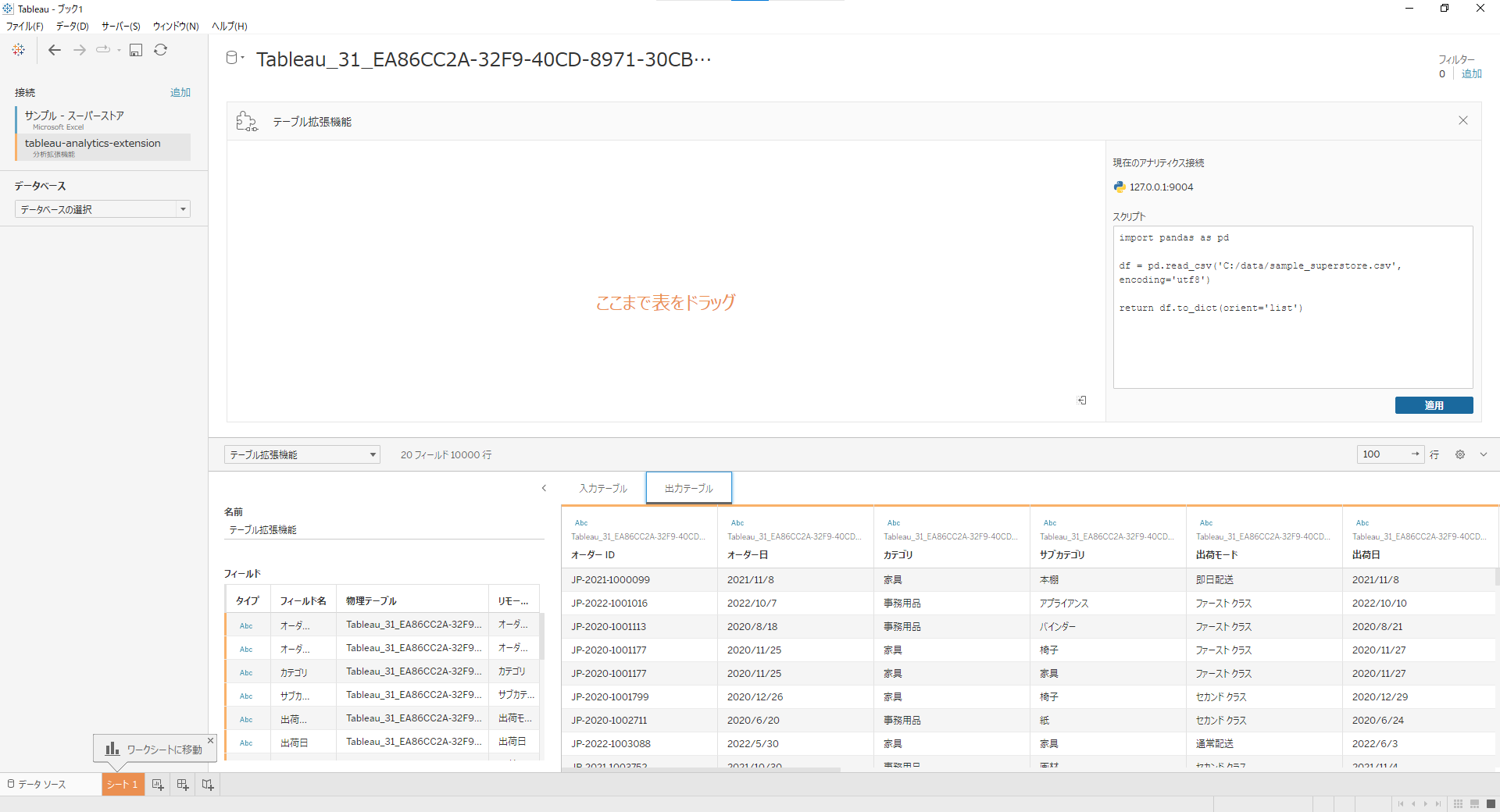Click the new story icon
1500x812 pixels.
pyautogui.click(x=208, y=785)
